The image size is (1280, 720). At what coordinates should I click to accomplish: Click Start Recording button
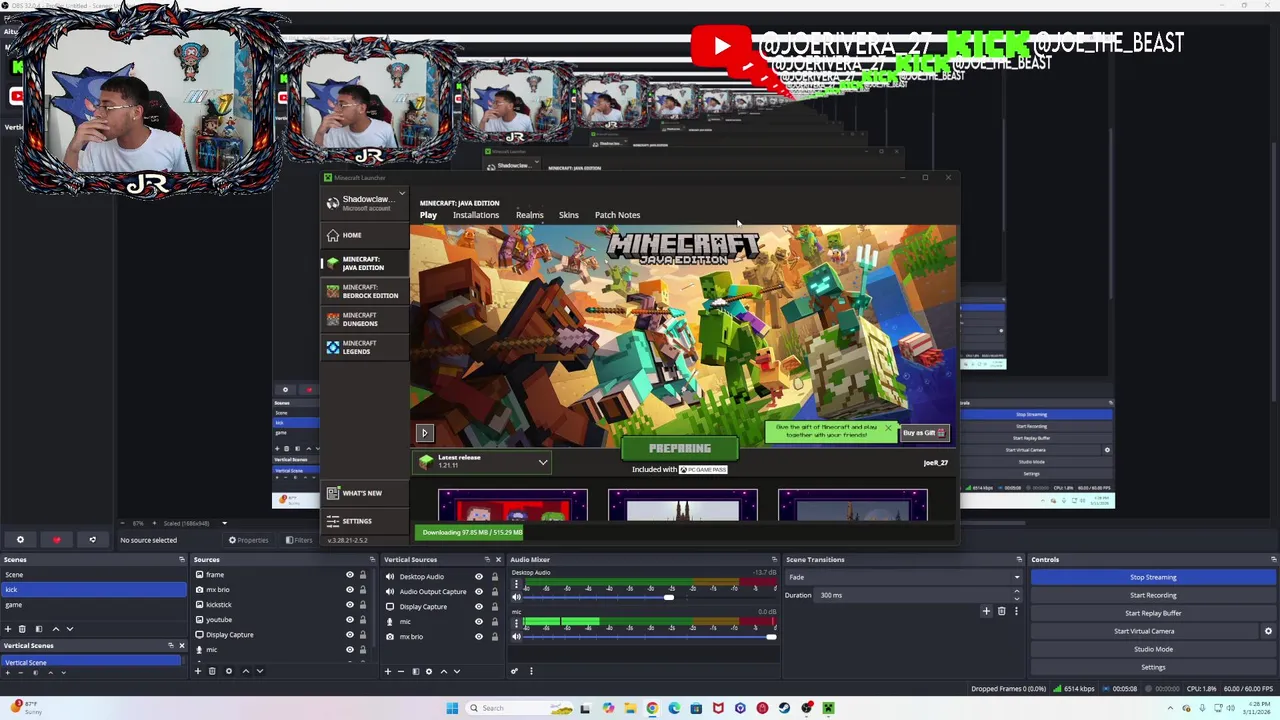point(1153,595)
